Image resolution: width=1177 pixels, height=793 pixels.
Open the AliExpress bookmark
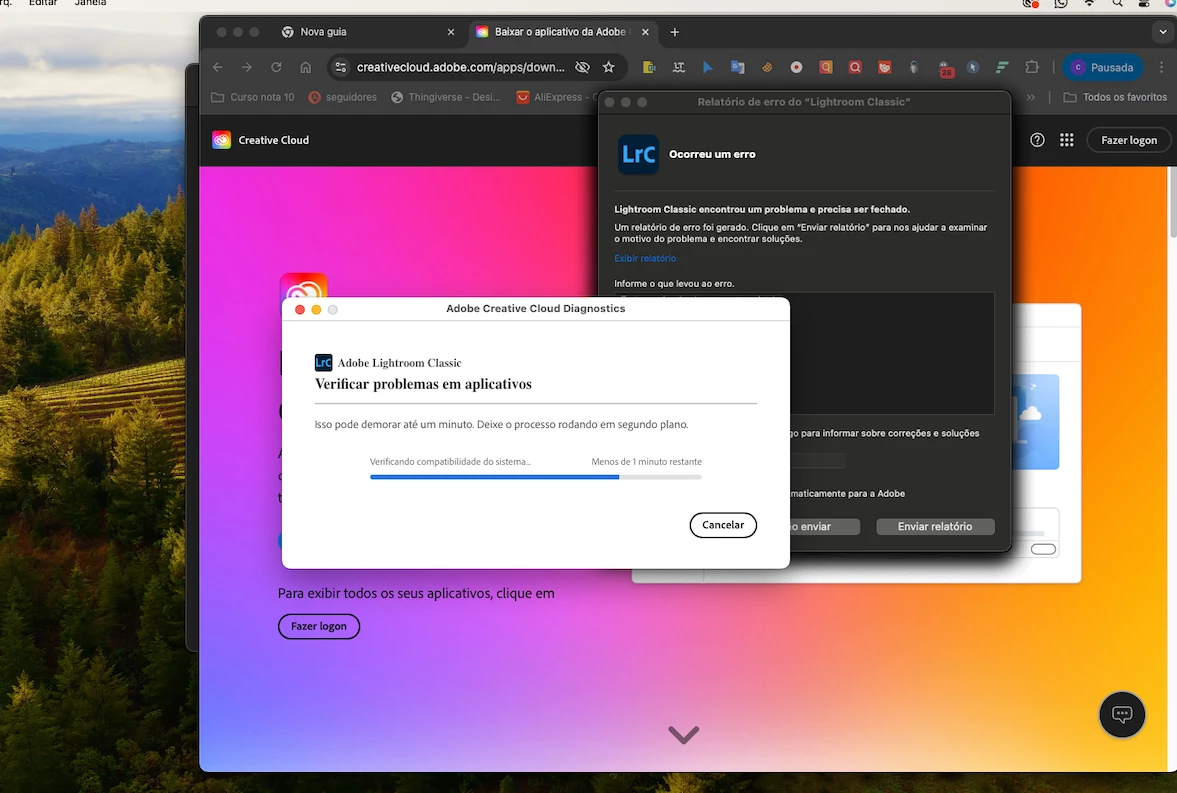(556, 97)
